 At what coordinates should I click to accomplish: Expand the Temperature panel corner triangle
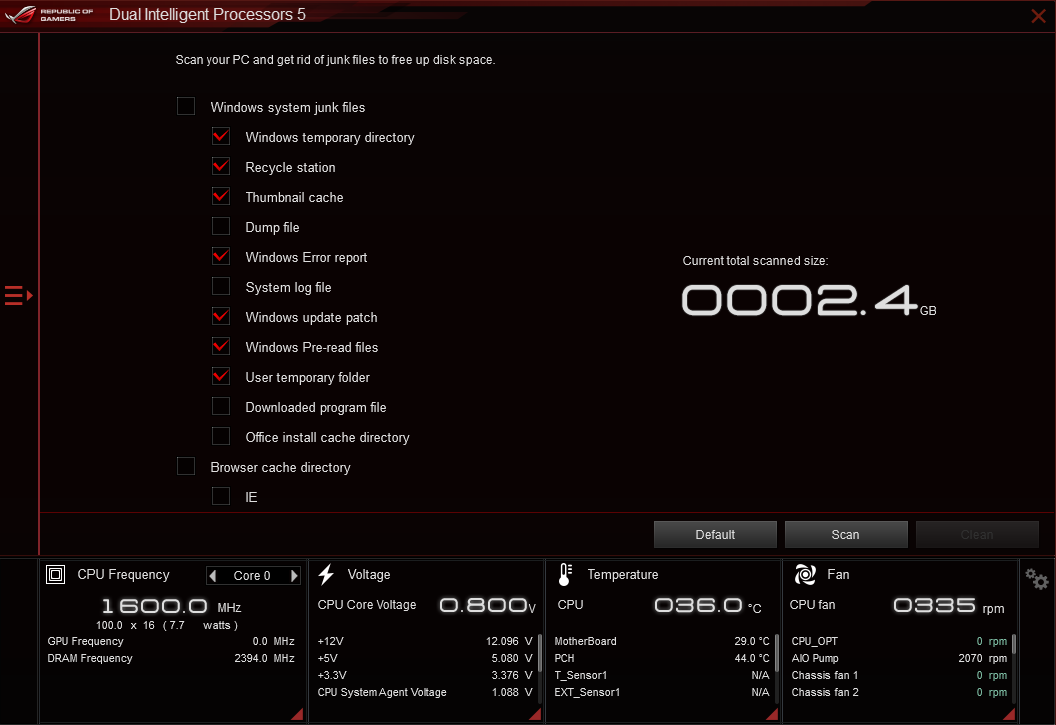772,714
